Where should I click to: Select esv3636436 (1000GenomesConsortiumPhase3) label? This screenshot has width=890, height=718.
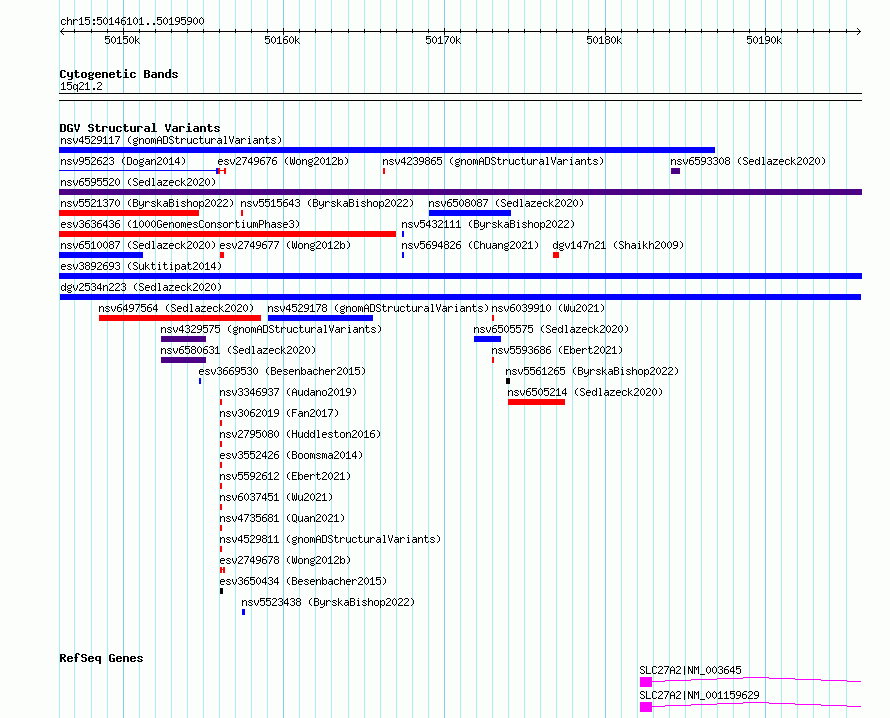(x=180, y=224)
